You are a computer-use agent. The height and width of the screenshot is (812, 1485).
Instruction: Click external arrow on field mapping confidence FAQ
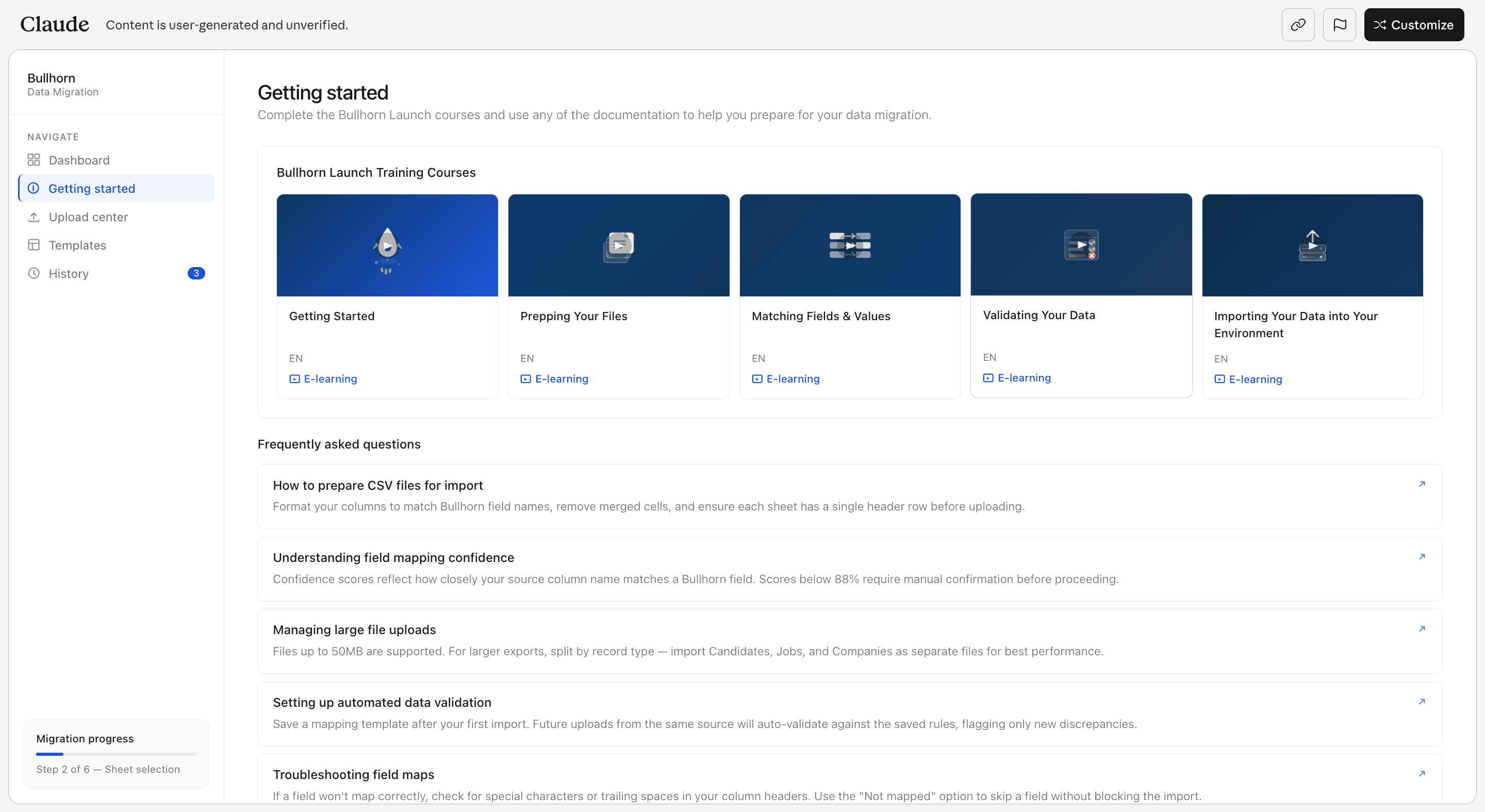point(1422,557)
